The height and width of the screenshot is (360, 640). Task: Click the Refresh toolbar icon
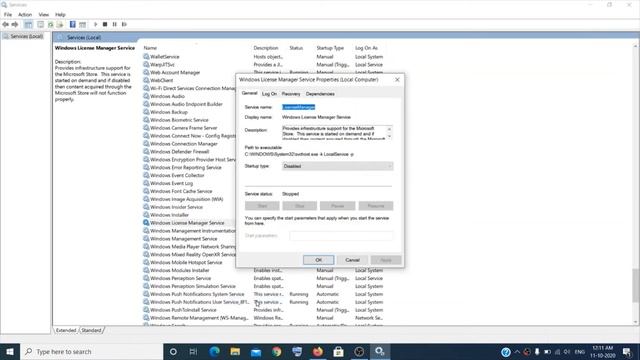pyautogui.click(x=50, y=24)
